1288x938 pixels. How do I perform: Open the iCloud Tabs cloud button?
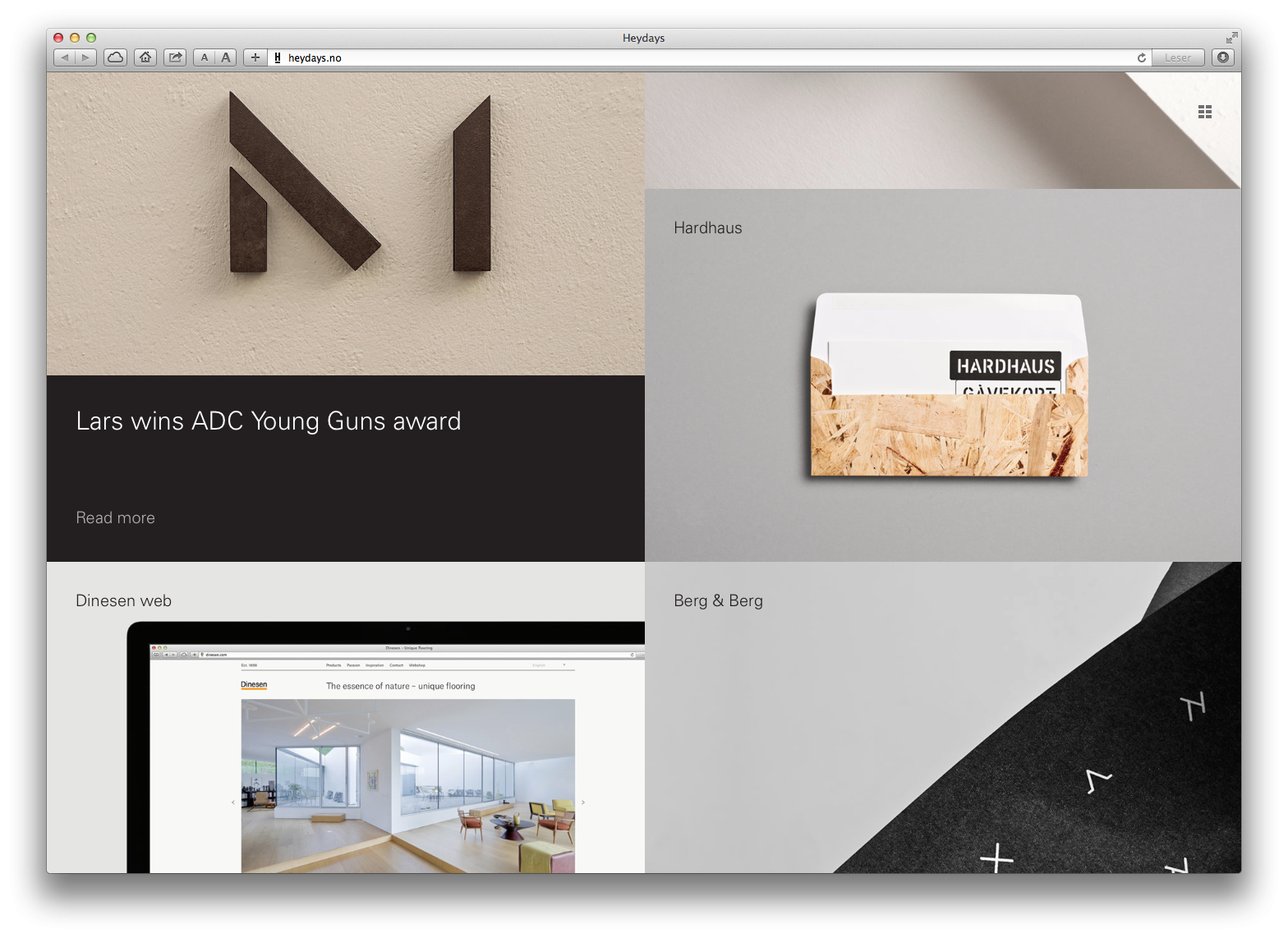point(116,57)
